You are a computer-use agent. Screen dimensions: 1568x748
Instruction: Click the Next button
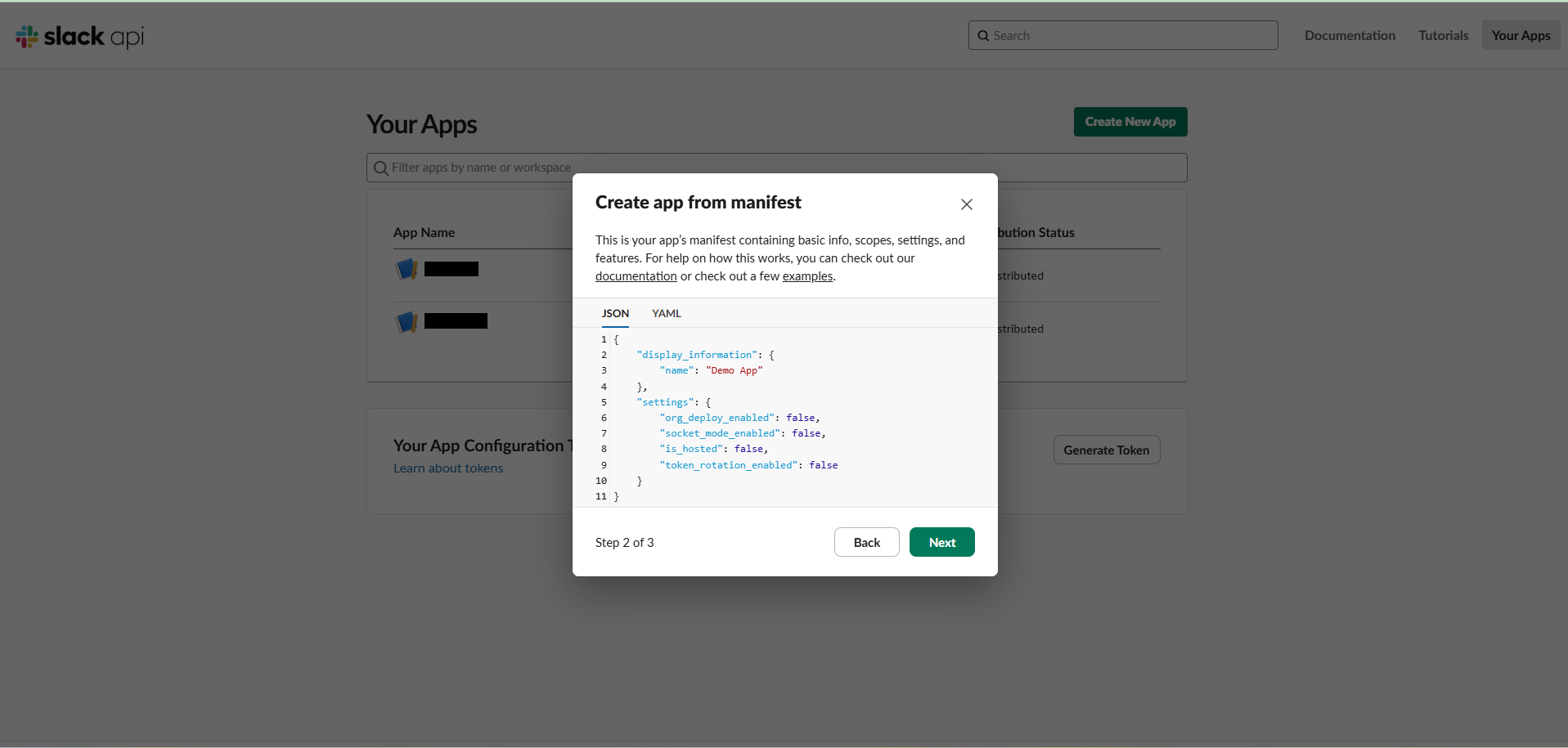[941, 542]
